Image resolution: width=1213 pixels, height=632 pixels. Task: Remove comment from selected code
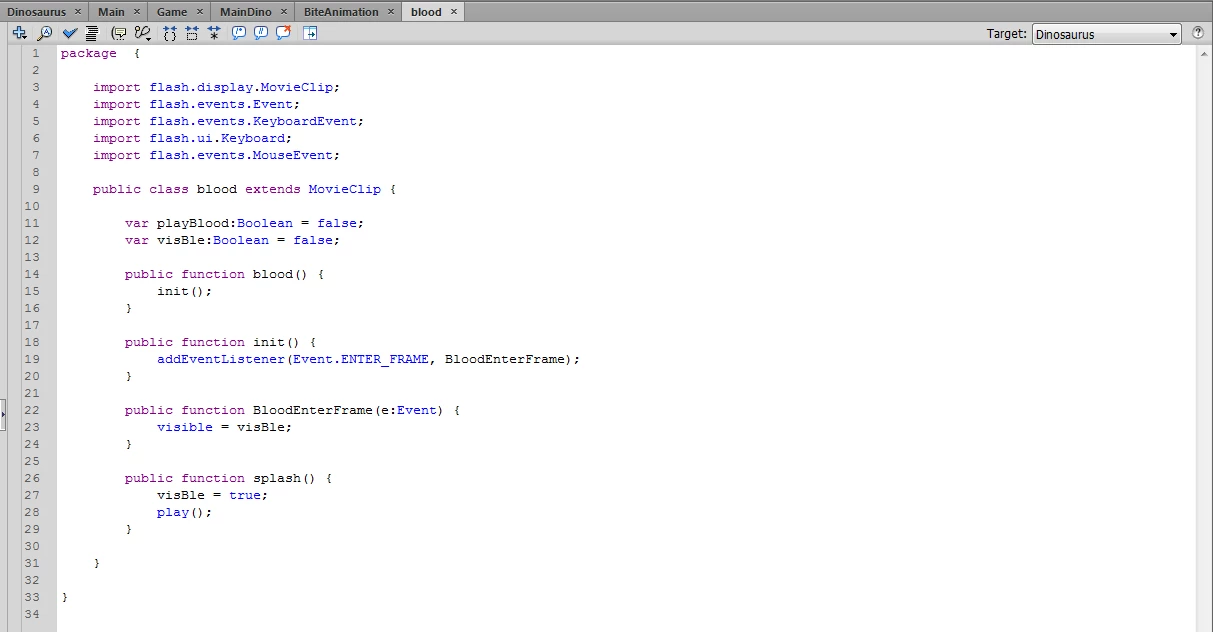(x=283, y=33)
